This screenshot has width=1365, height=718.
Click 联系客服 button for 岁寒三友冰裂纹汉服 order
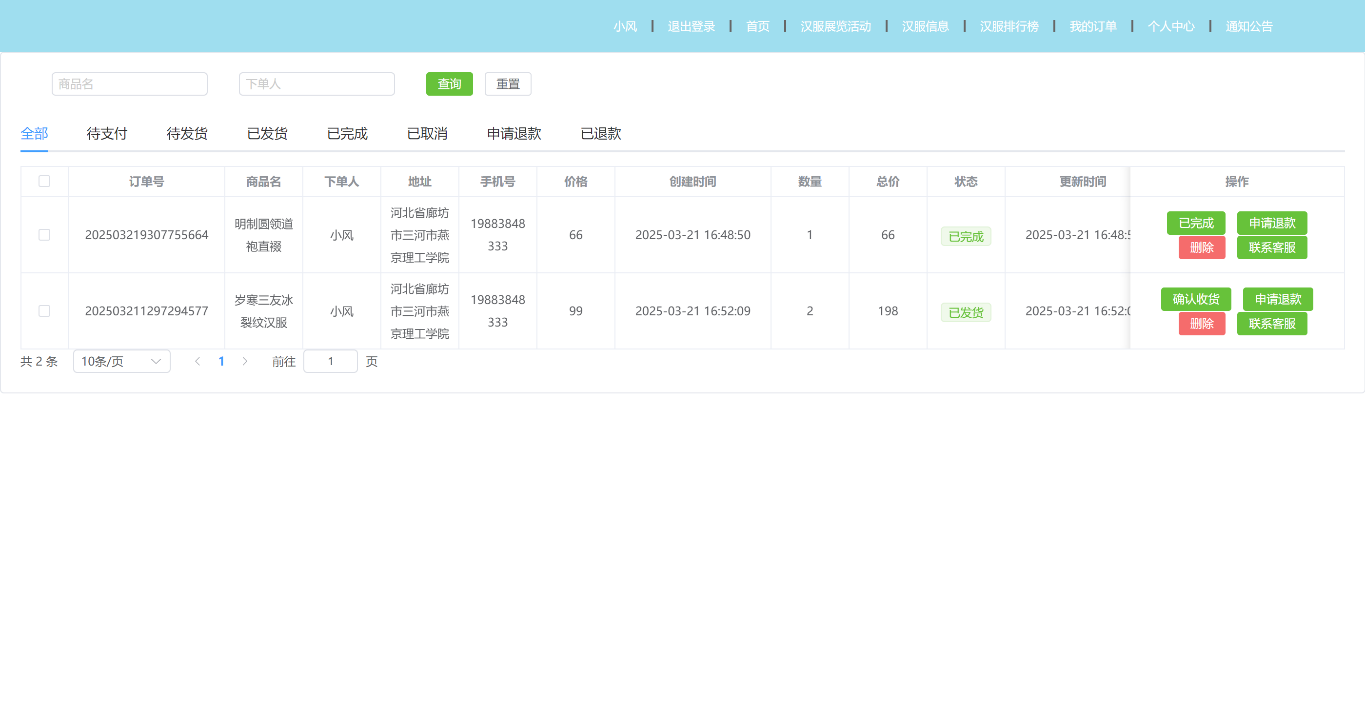pos(1272,323)
